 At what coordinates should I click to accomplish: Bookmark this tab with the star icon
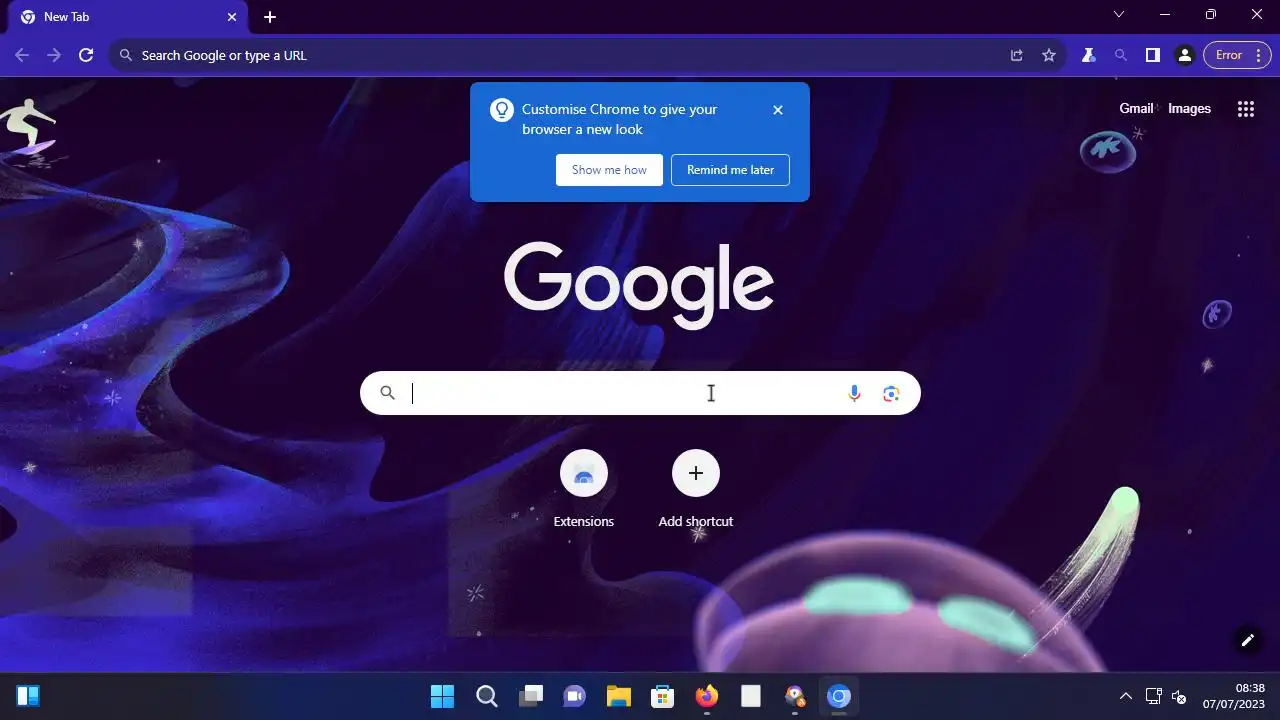(x=1049, y=55)
